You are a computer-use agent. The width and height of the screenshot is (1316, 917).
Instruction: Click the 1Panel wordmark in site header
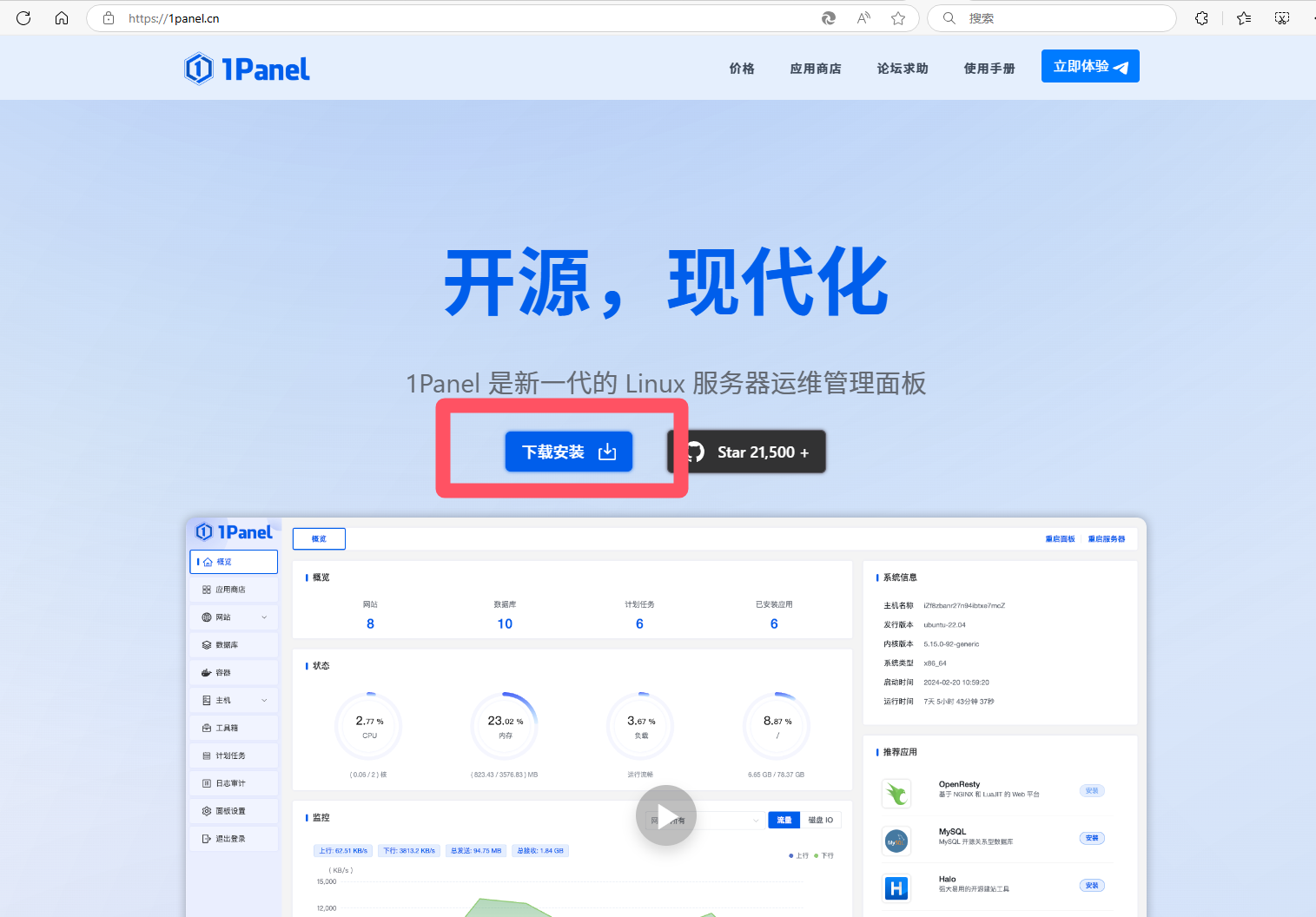266,69
